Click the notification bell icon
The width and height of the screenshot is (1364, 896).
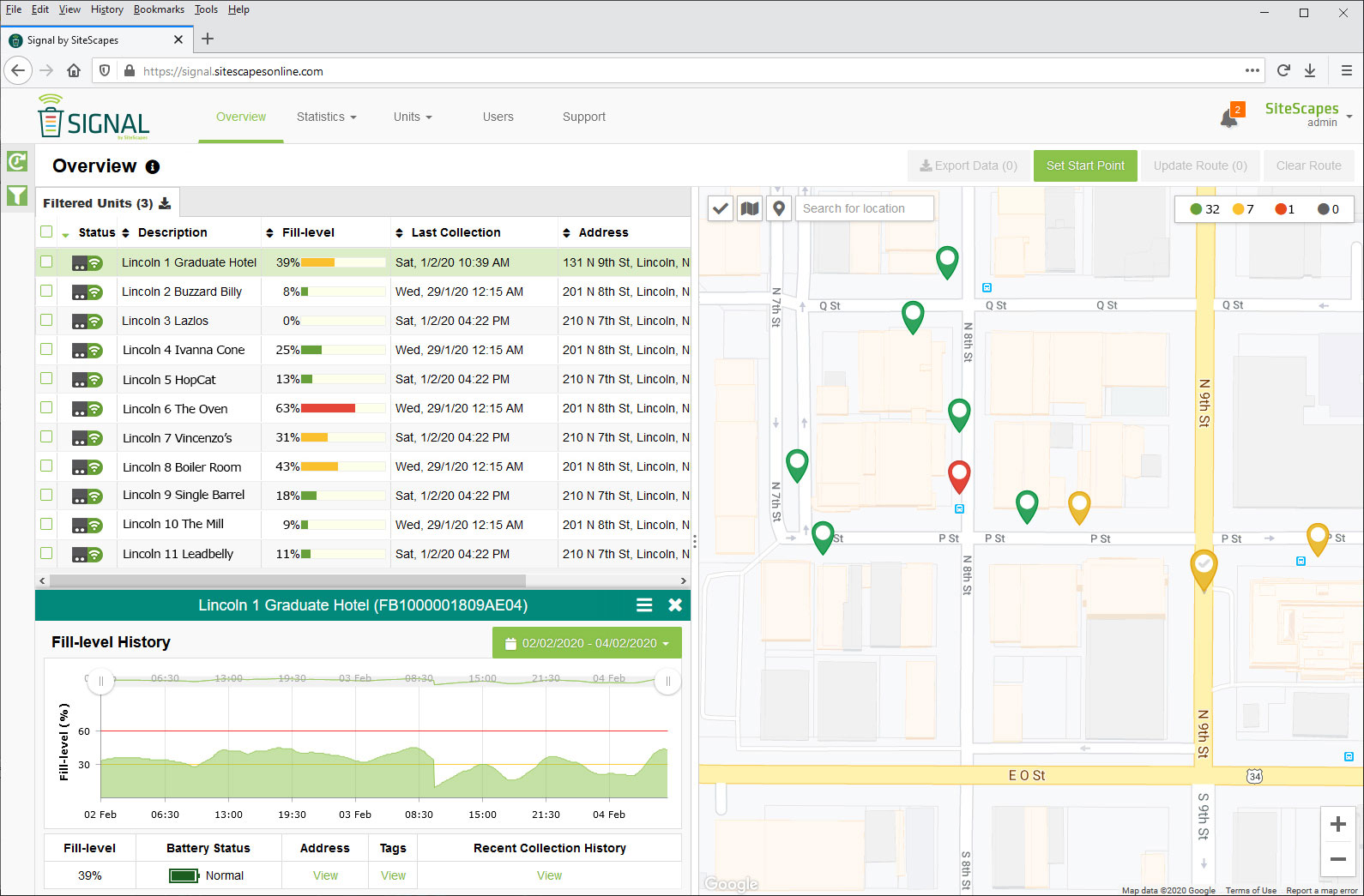tap(1228, 118)
